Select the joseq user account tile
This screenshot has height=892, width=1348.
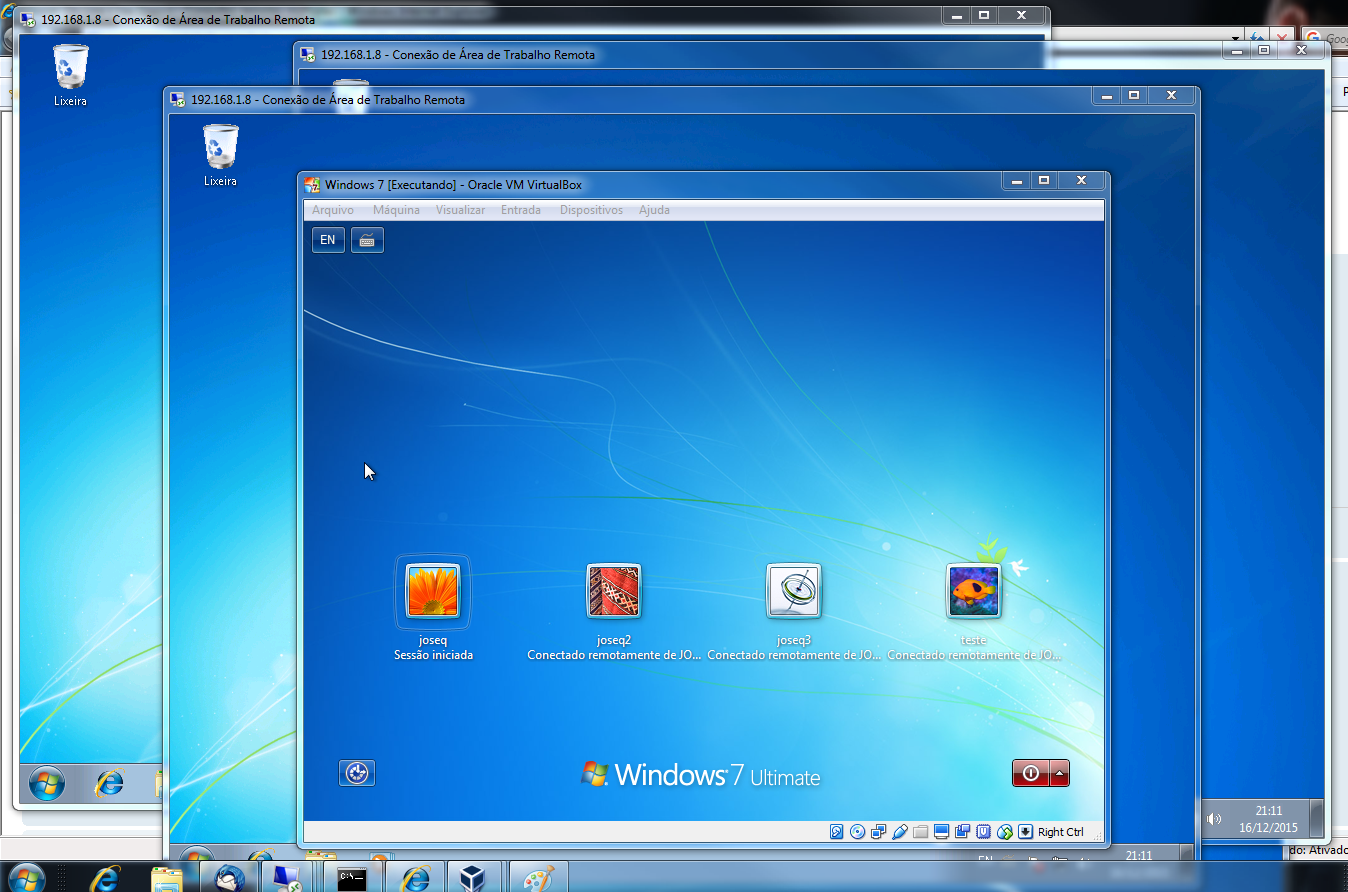[432, 591]
